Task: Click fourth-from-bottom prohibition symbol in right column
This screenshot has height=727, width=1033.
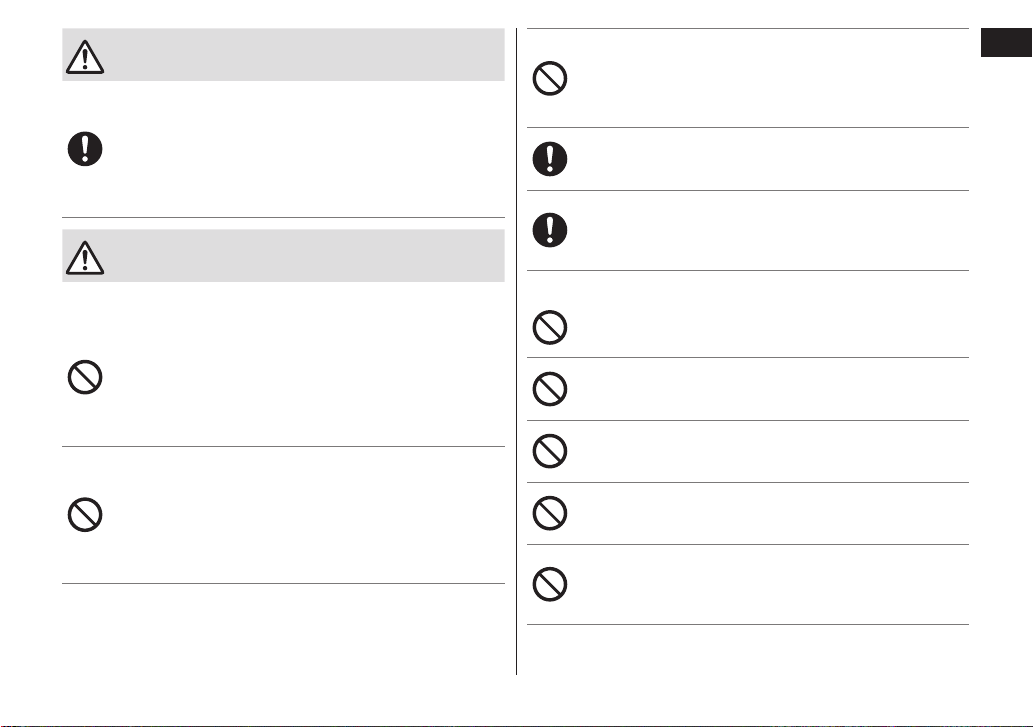Action: [x=550, y=389]
